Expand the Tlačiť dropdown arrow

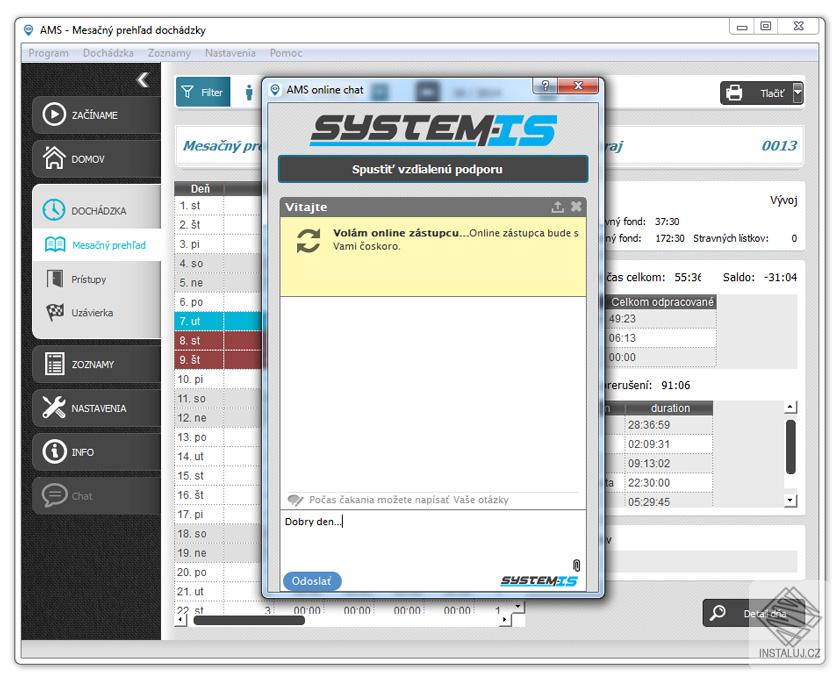click(798, 93)
